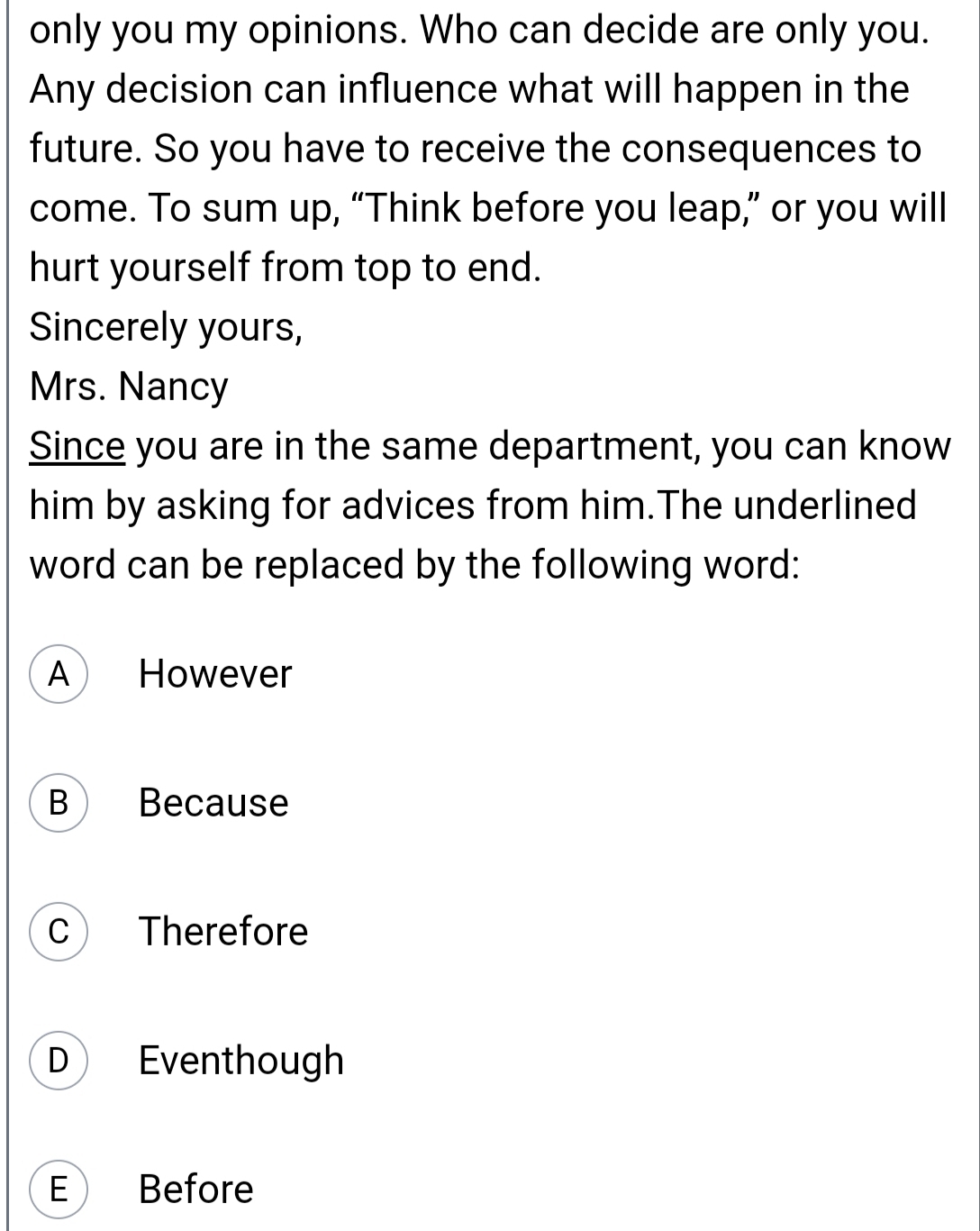
Task: Select radio option E
Action: click(59, 1189)
